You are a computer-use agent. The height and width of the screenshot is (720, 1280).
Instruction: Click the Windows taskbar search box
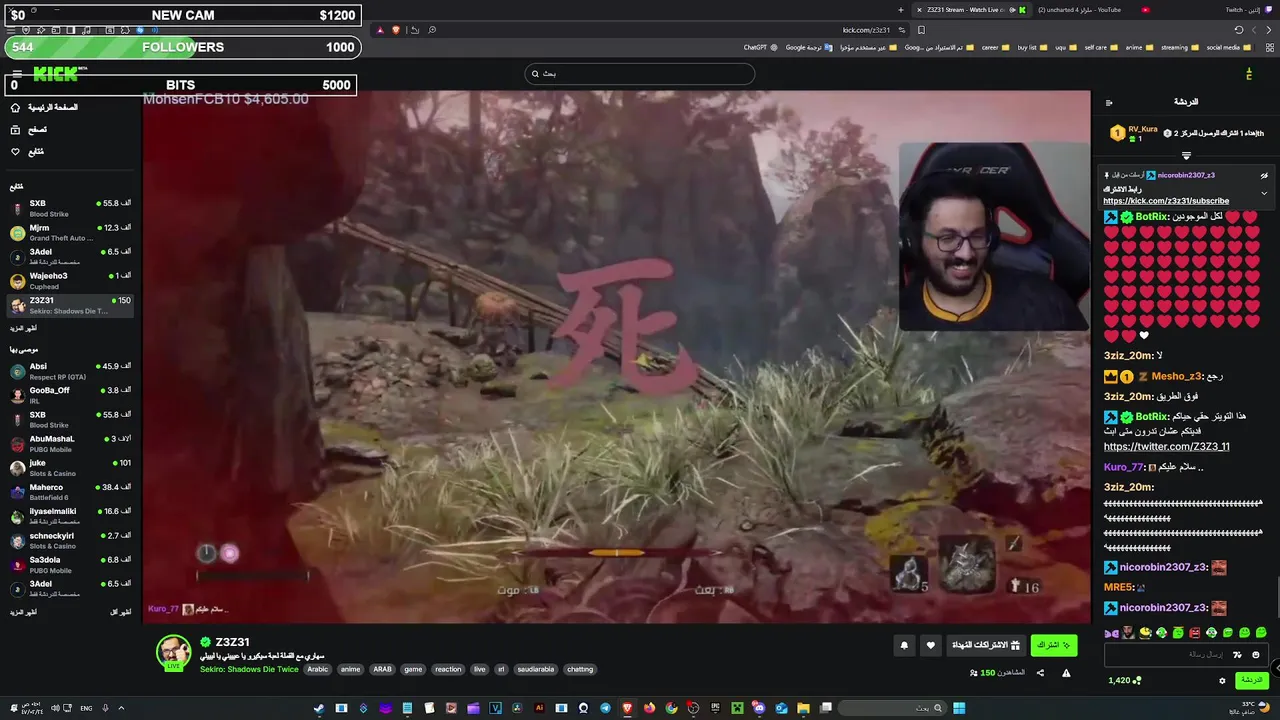[x=890, y=708]
